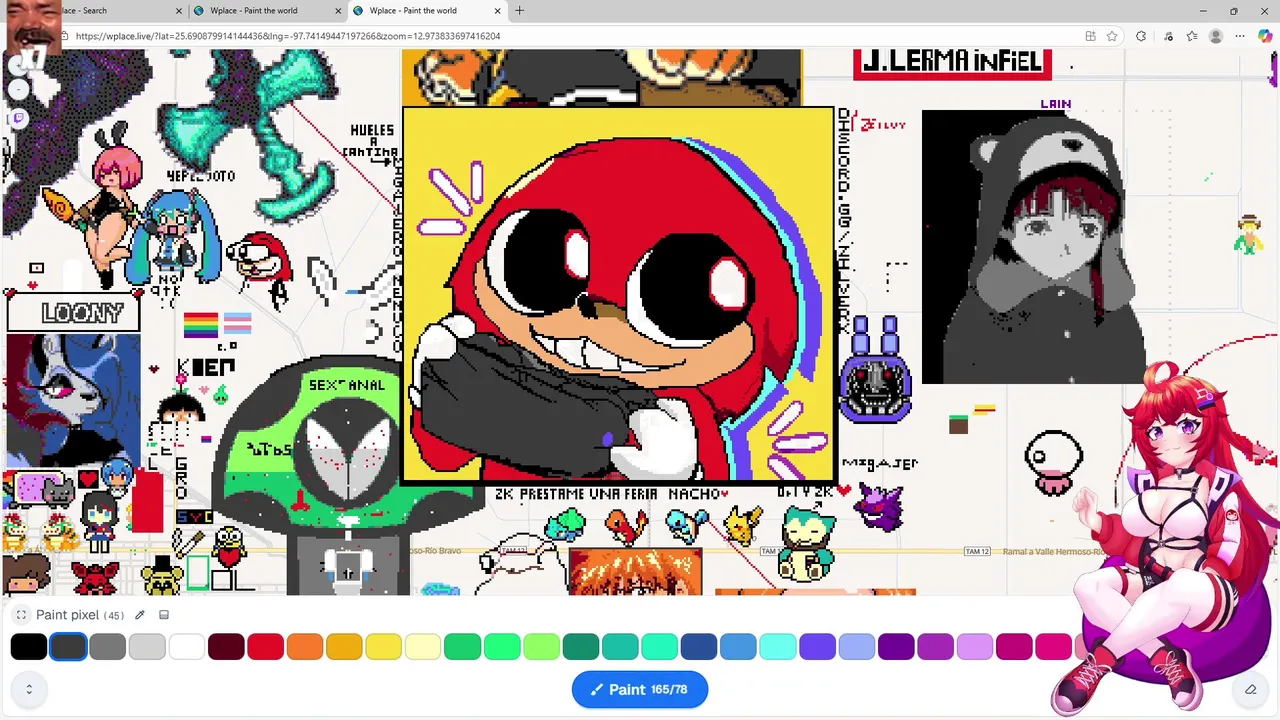
Task: Select the active Wplace - Paint the world tab
Action: point(426,11)
